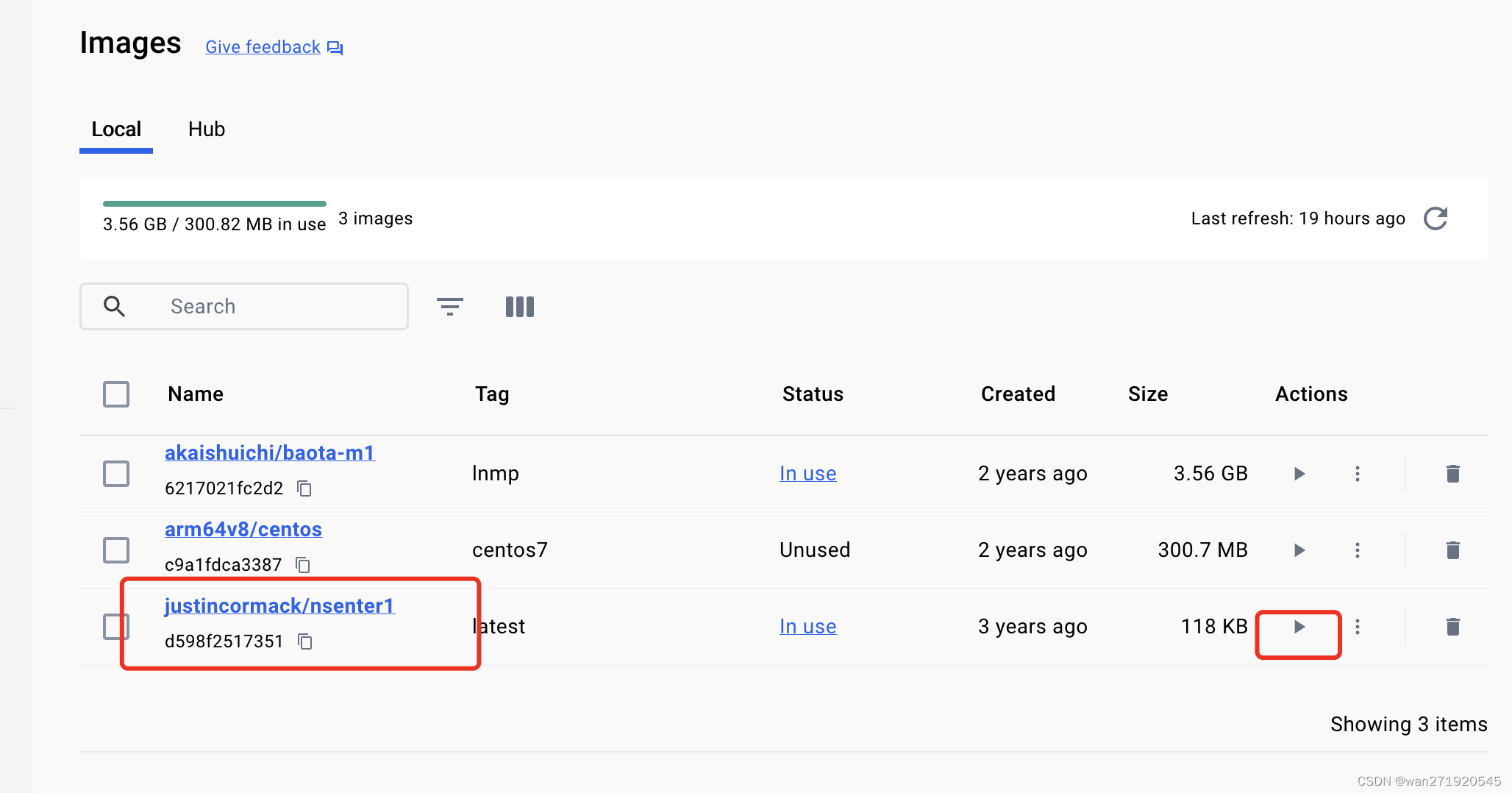Screen dimensions: 1512x793
Task: Click the 118 KB size value
Action: [1214, 627]
